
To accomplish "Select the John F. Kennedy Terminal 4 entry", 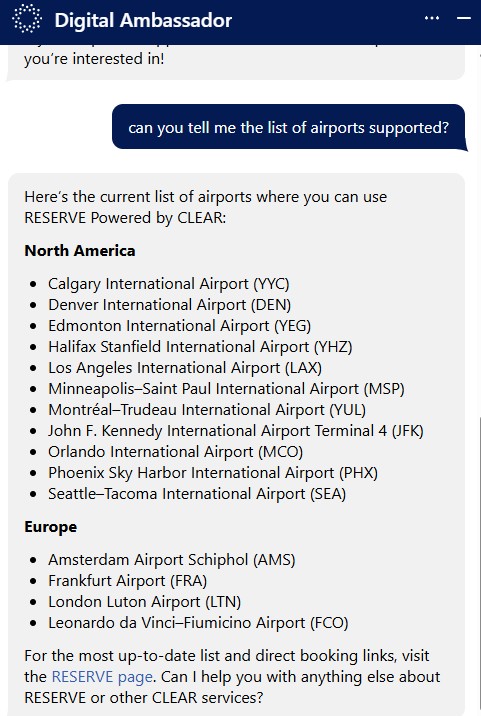I will (236, 431).
